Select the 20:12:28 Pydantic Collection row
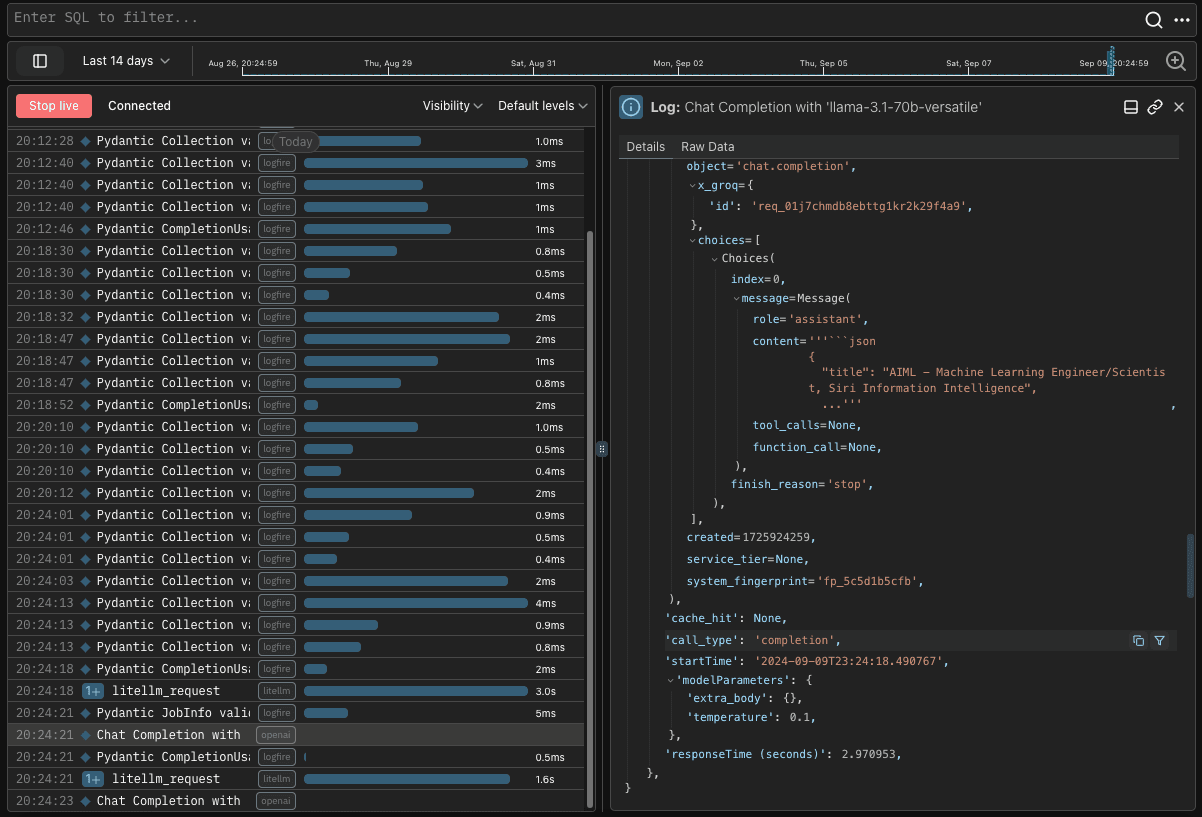This screenshot has height=817, width=1202. [296, 141]
